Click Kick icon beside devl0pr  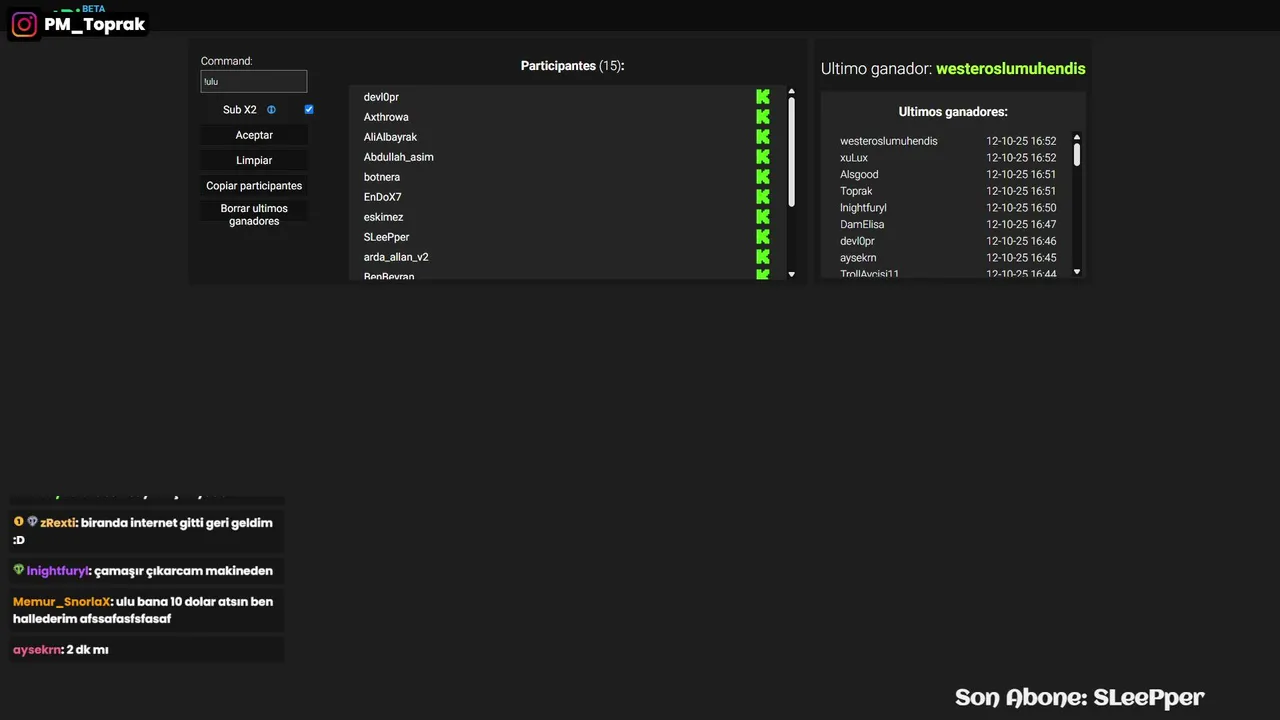pyautogui.click(x=763, y=97)
